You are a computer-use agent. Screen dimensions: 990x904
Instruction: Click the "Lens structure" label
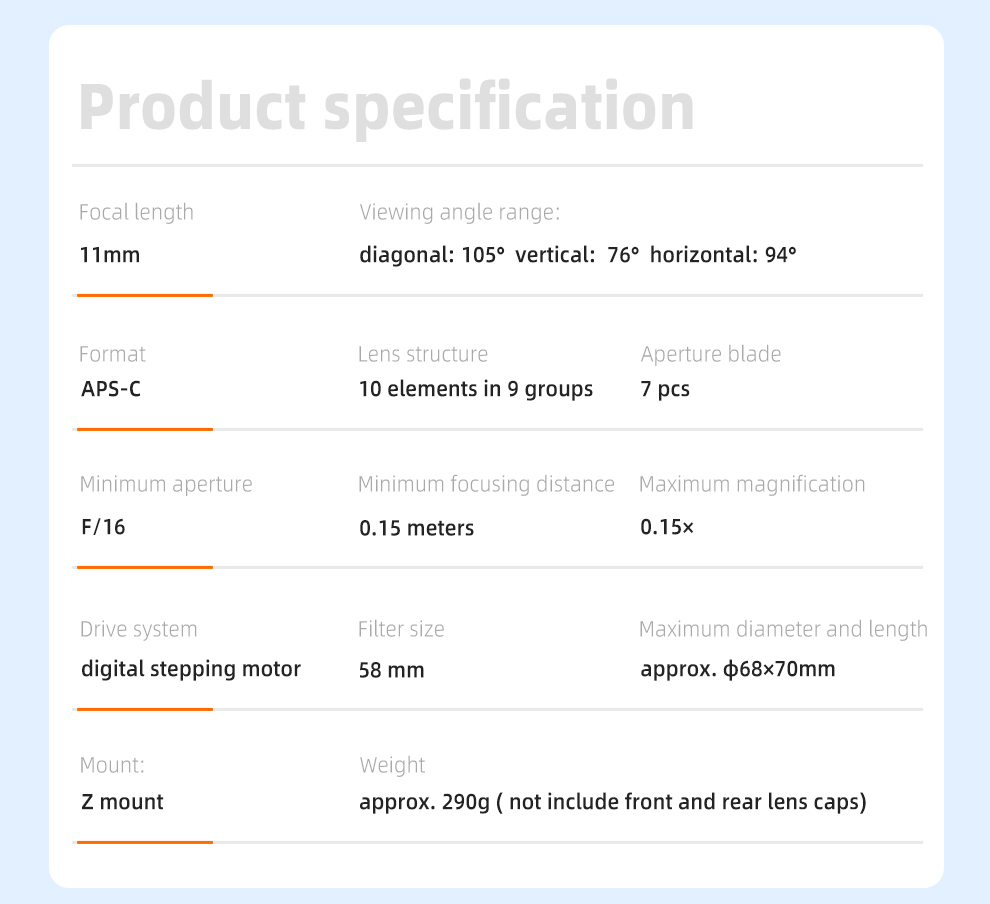(423, 354)
